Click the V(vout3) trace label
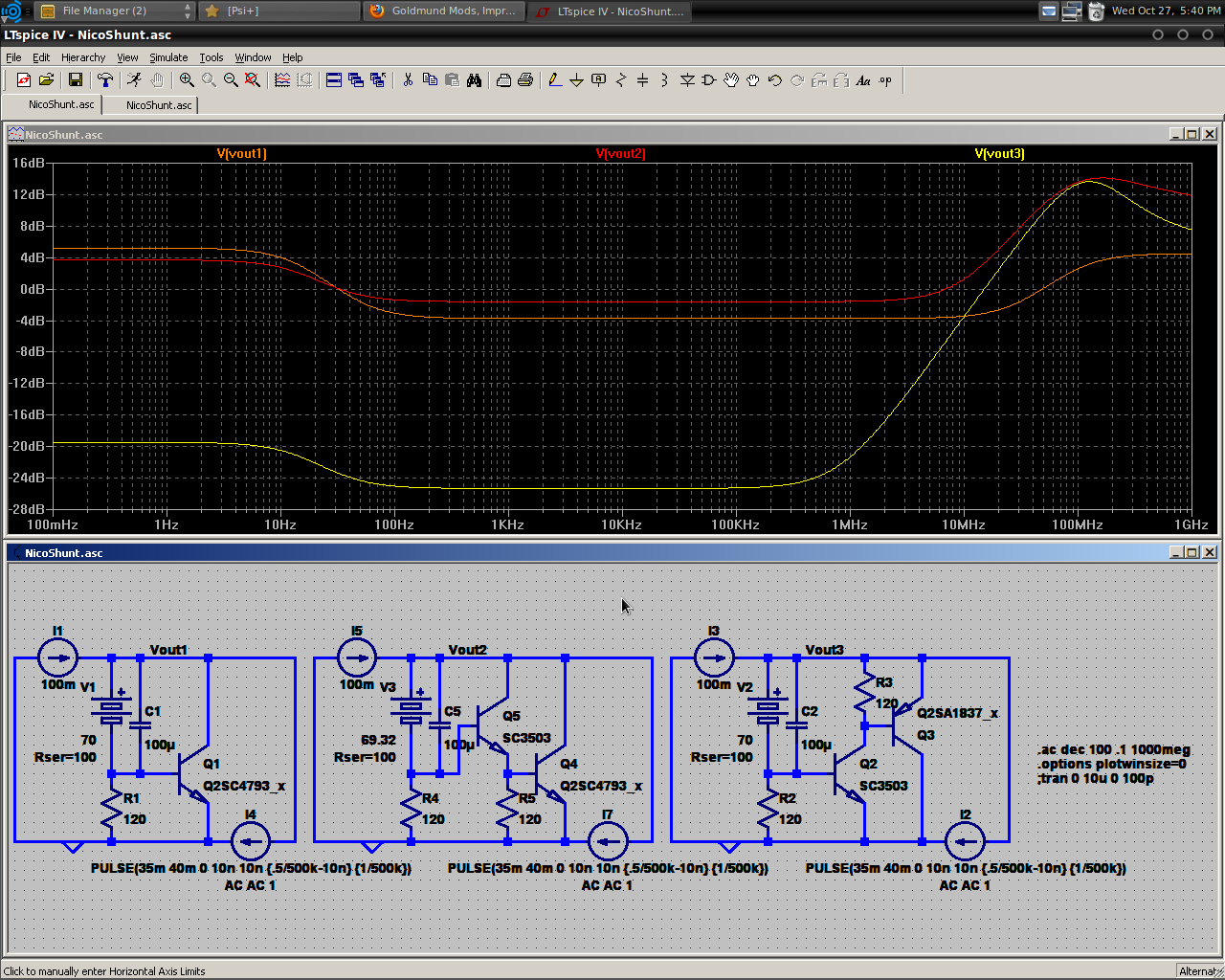 (x=999, y=153)
